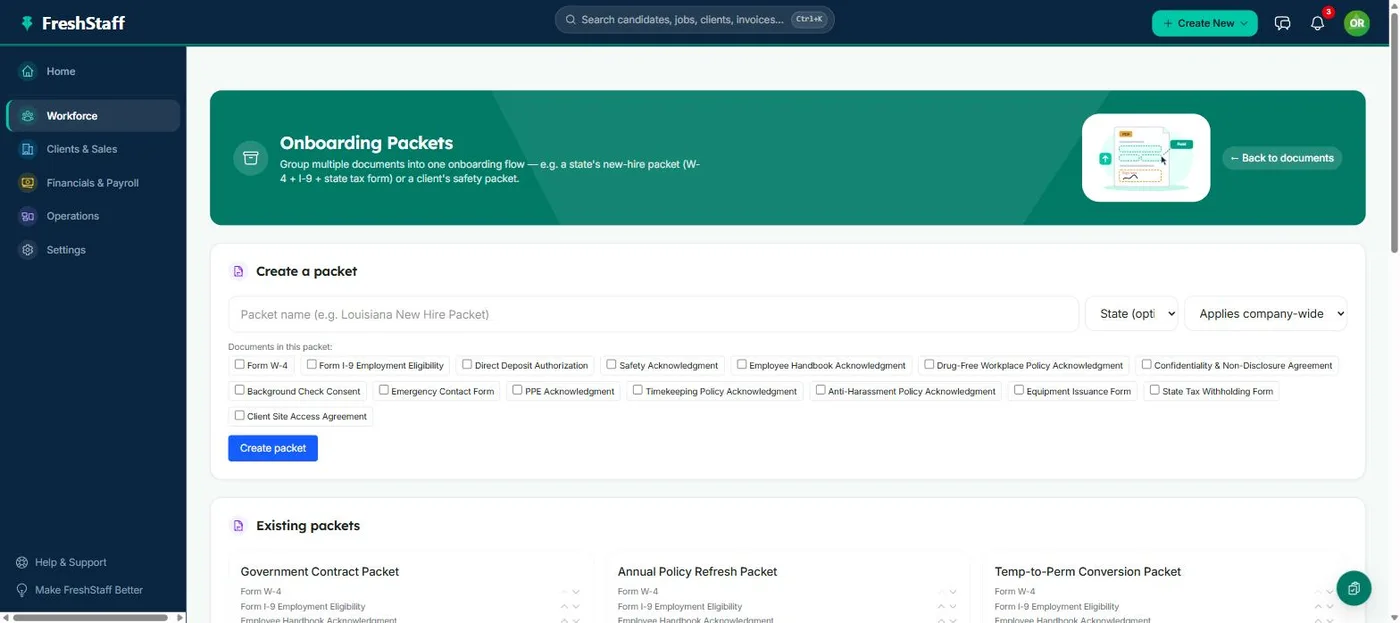Image resolution: width=1400 pixels, height=623 pixels.
Task: Open the Applies company-wide dropdown
Action: click(x=1266, y=314)
